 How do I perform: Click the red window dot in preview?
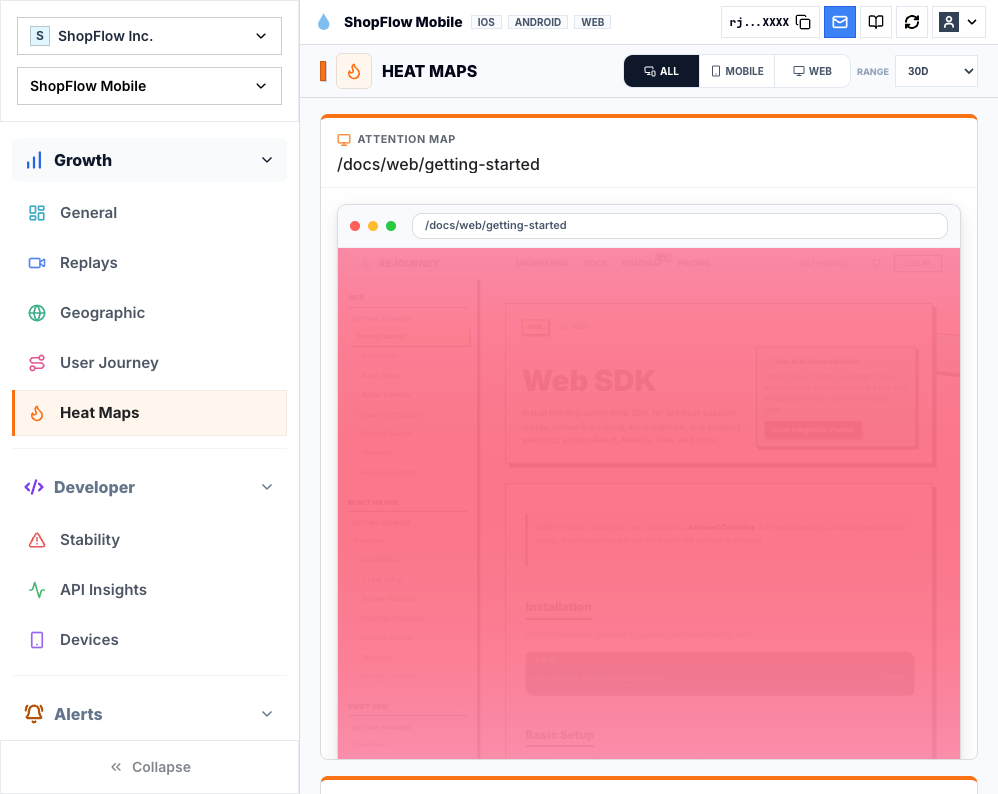[x=355, y=226]
